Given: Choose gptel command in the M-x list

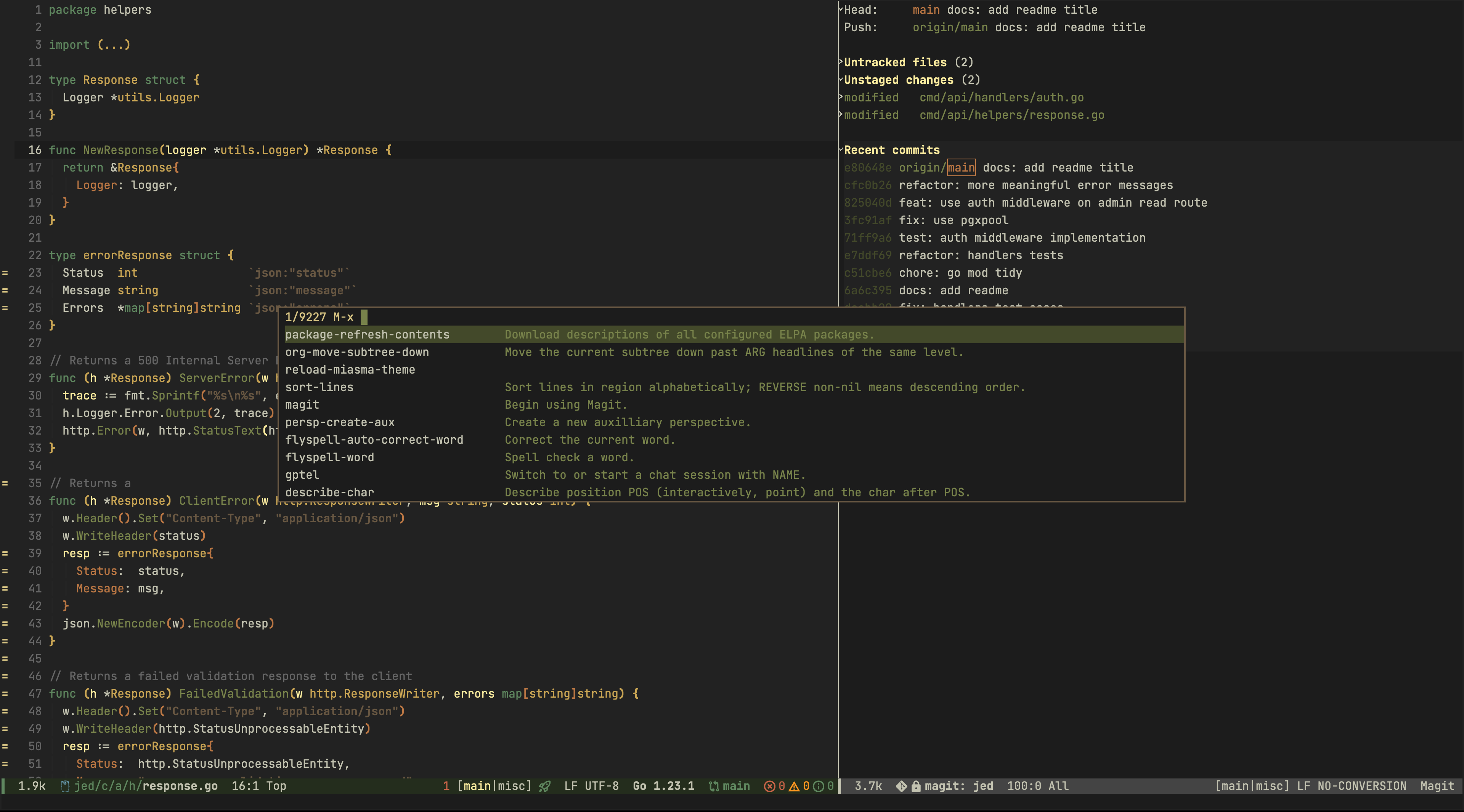Looking at the screenshot, I should point(734,475).
